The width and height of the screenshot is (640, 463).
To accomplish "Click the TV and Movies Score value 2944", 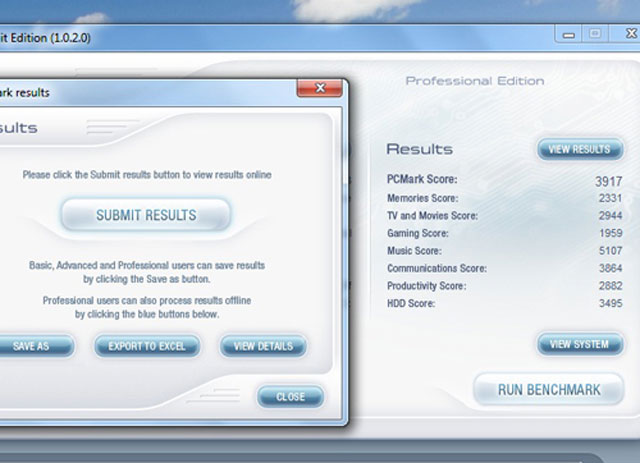I will coord(610,216).
